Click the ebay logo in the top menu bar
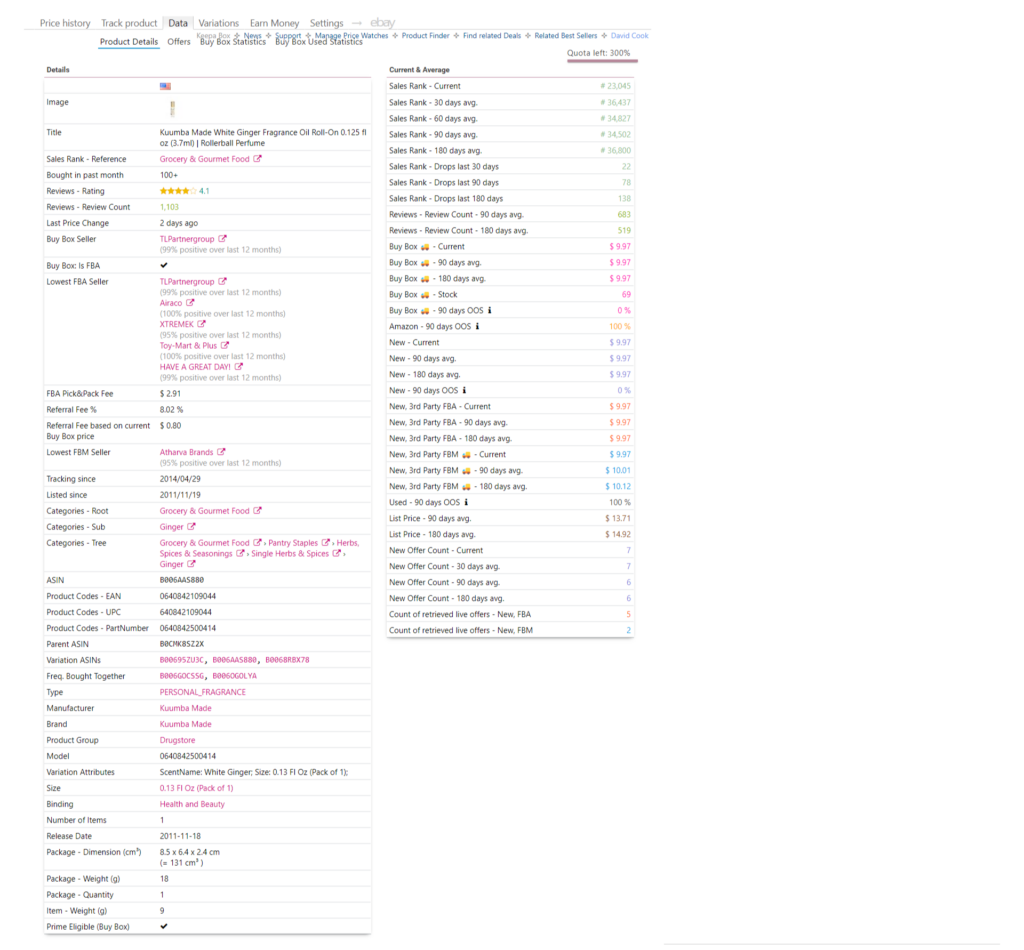 (x=383, y=22)
